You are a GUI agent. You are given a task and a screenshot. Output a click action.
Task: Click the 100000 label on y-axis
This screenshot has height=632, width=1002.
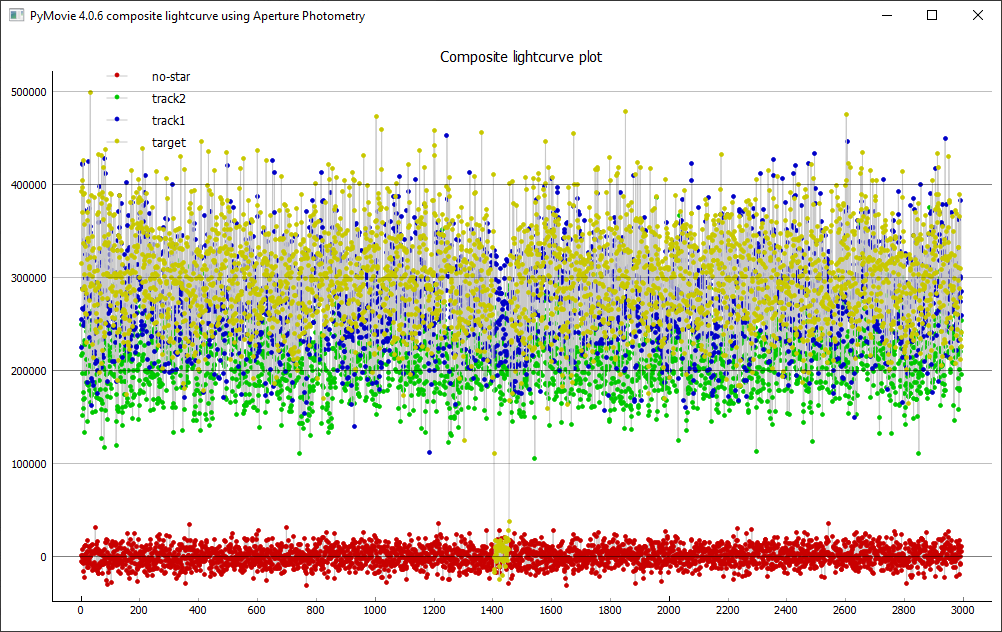[27, 464]
